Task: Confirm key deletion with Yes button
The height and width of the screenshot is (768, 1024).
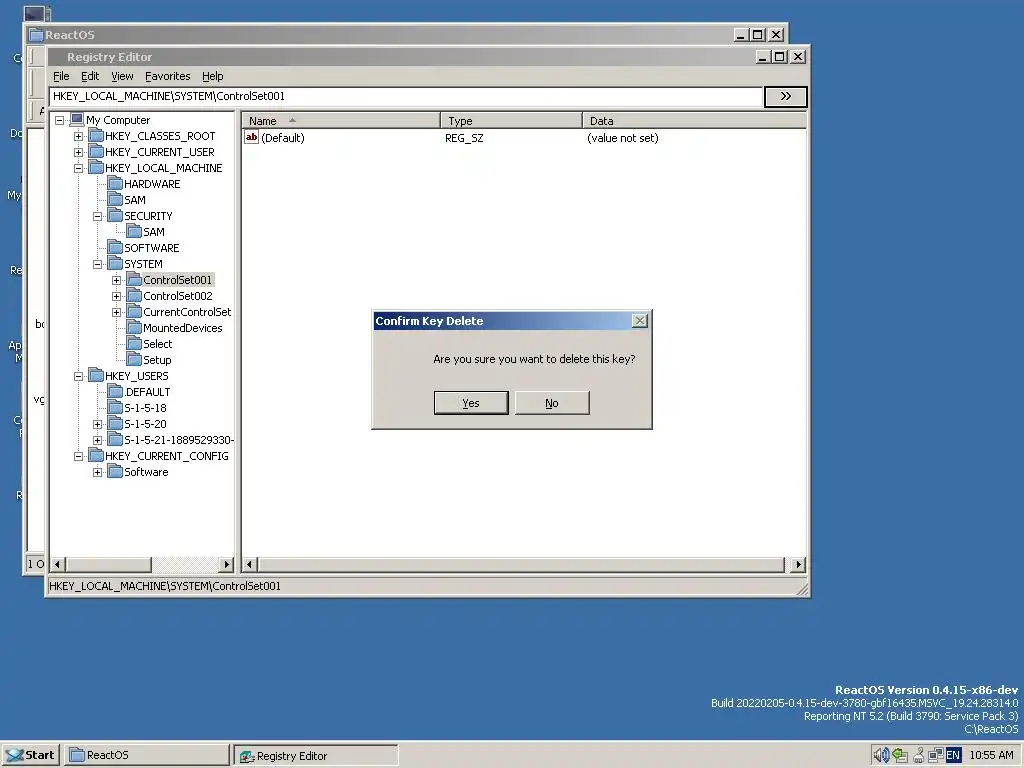Action: [x=471, y=403]
